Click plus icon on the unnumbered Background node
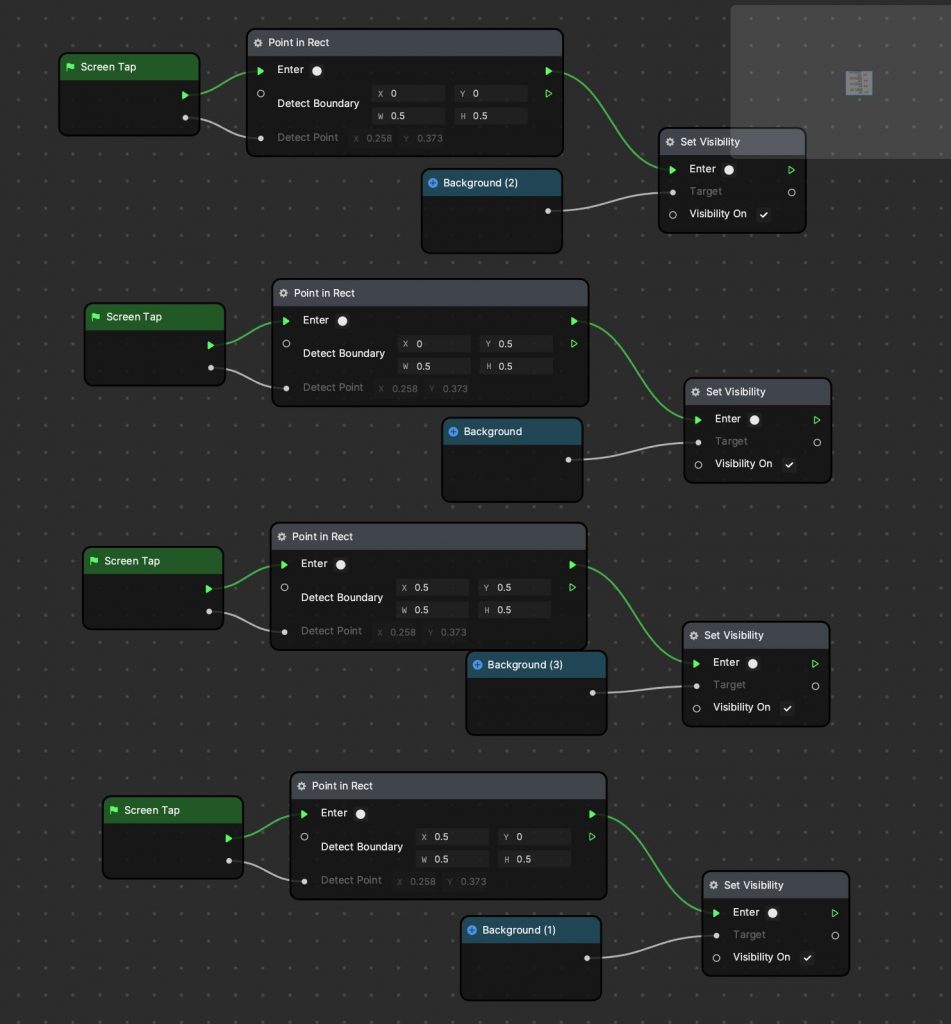 point(453,432)
